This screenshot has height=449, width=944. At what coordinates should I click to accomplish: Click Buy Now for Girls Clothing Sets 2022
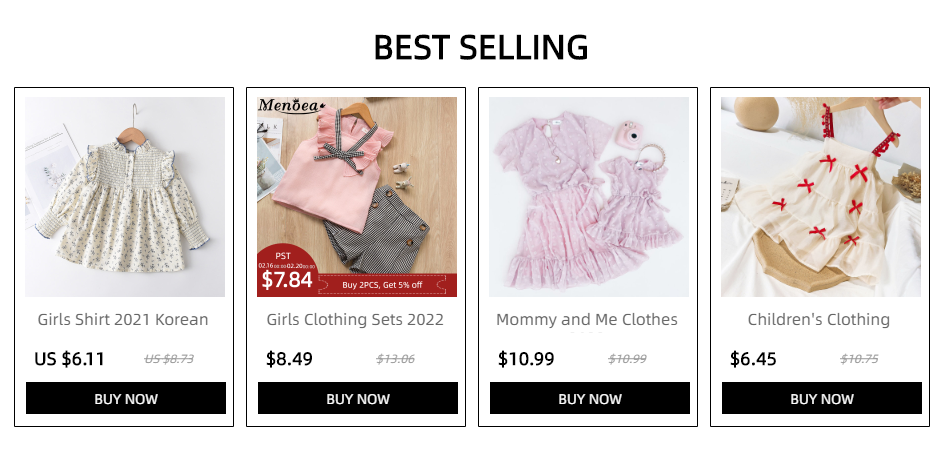[358, 398]
